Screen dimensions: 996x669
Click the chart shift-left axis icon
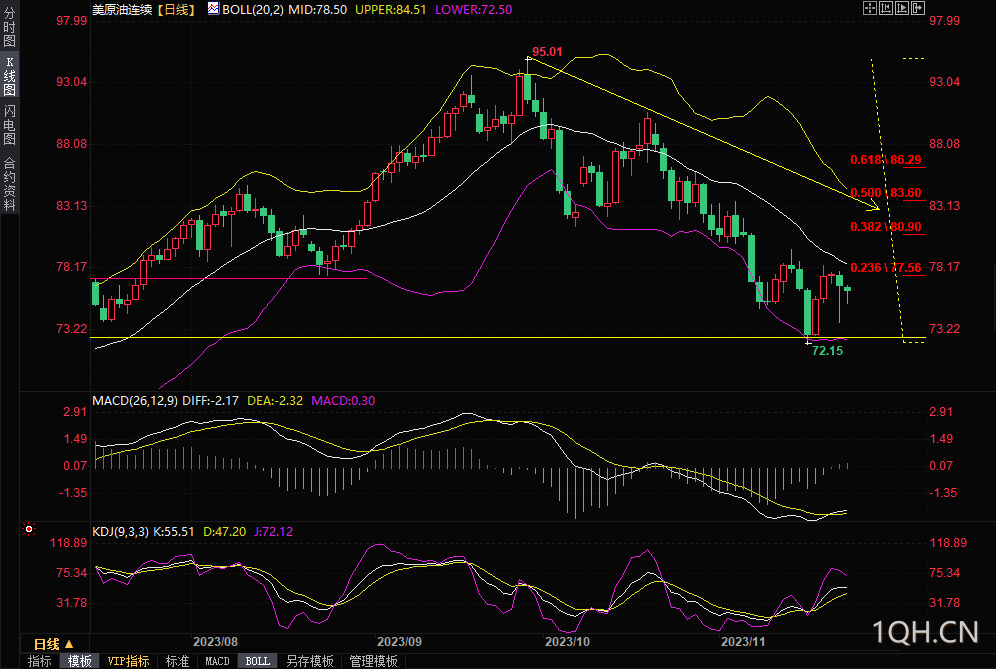click(x=886, y=8)
